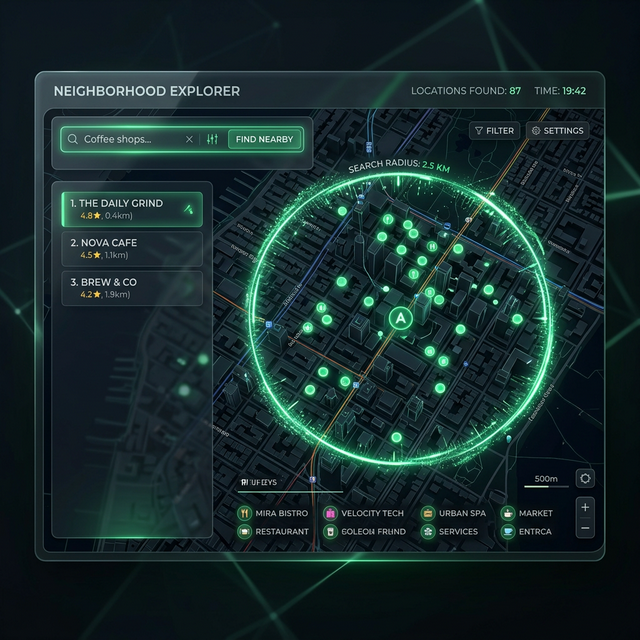
Task: Click the navigate arrow on The Daily Grind
Action: coord(187,208)
